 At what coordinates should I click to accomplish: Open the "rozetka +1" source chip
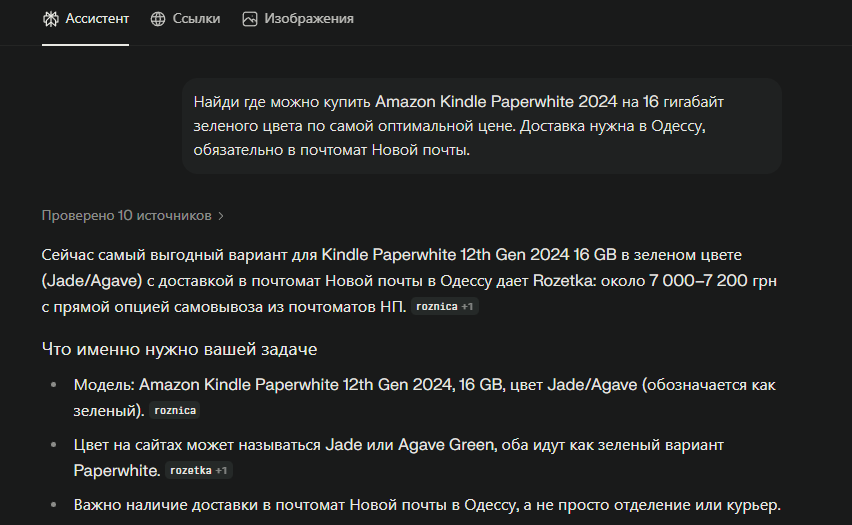(199, 470)
